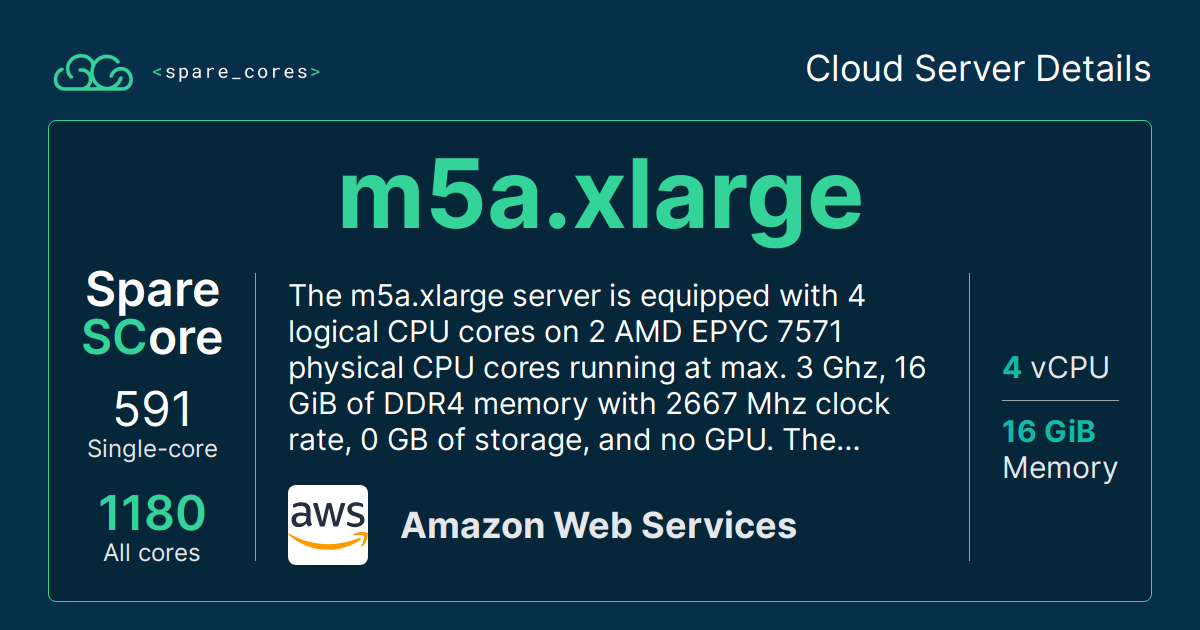Screen dimensions: 1200x630
Task: Select the 16 GiB memory value
Action: pos(1049,431)
